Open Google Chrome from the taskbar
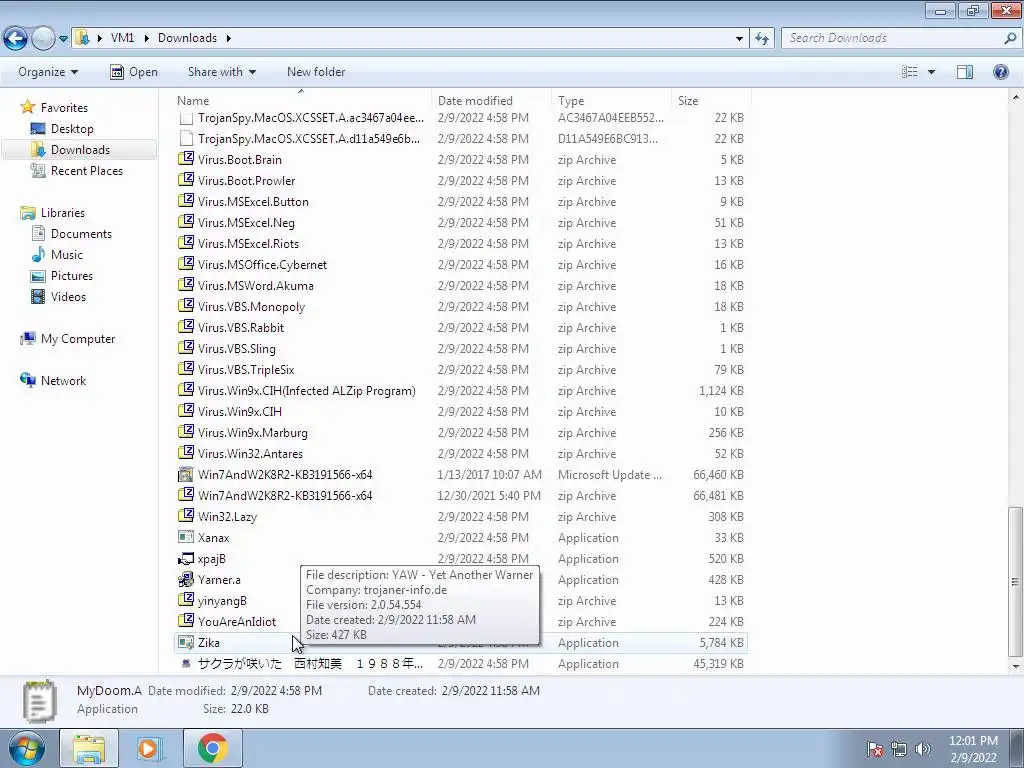The image size is (1024, 768). (x=212, y=748)
